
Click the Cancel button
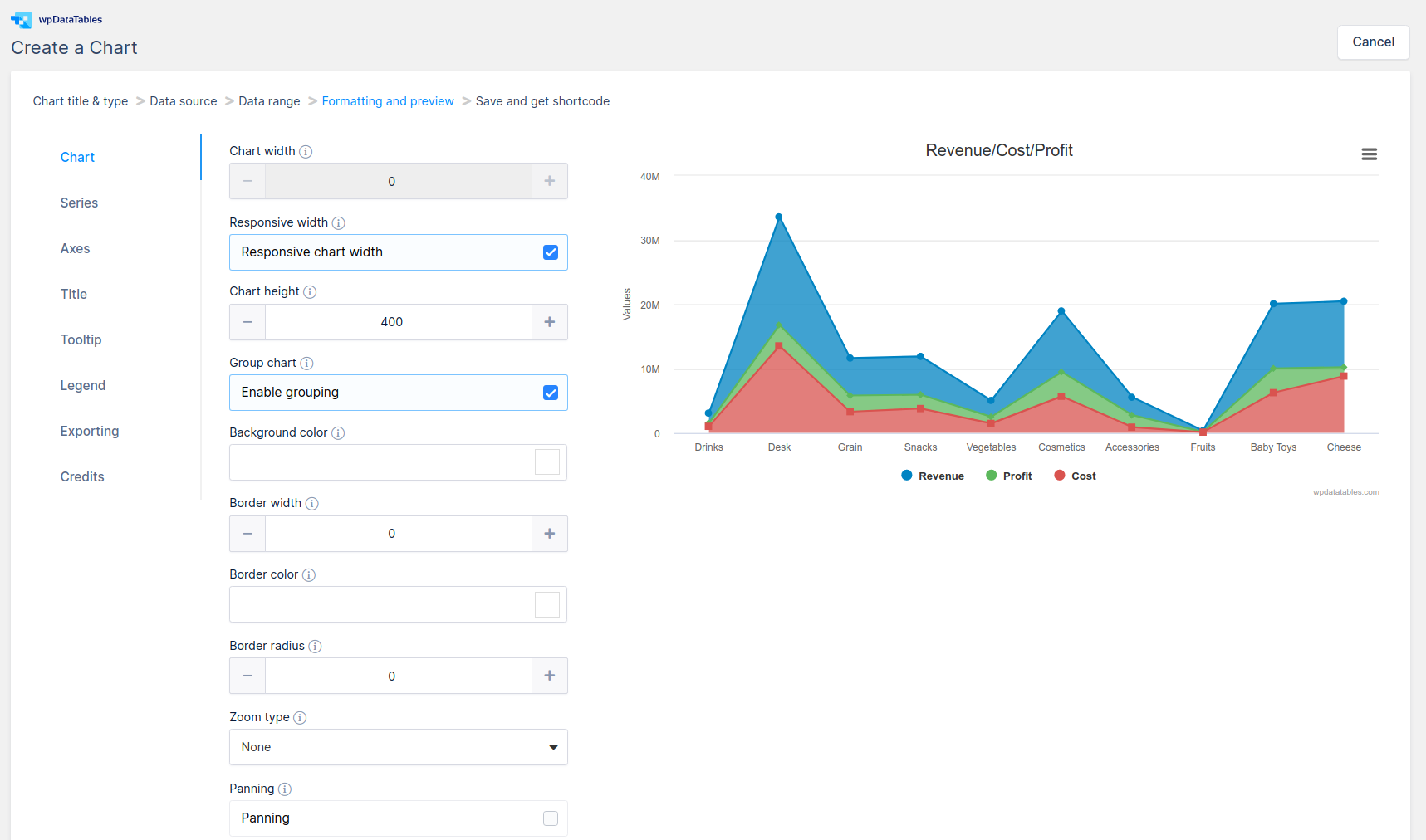click(x=1374, y=42)
